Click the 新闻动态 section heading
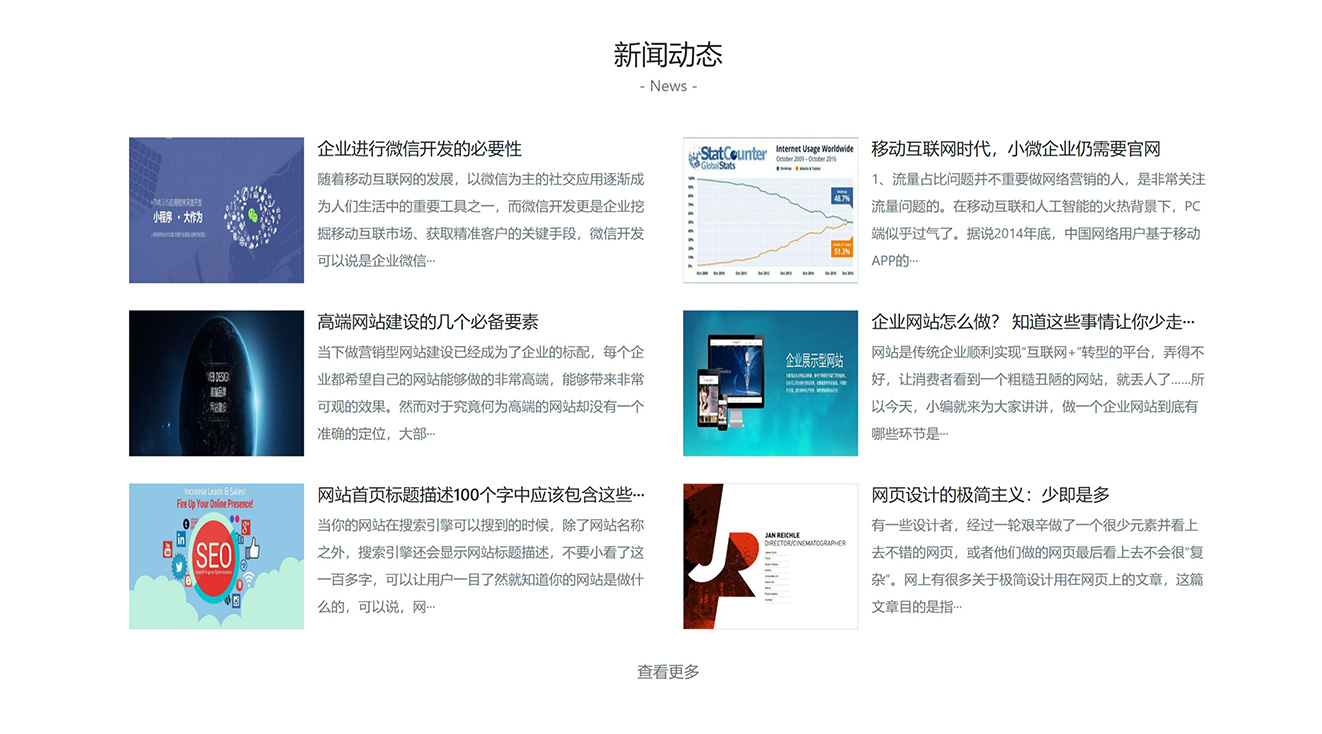Screen dimensions: 1322x734 [x=668, y=54]
